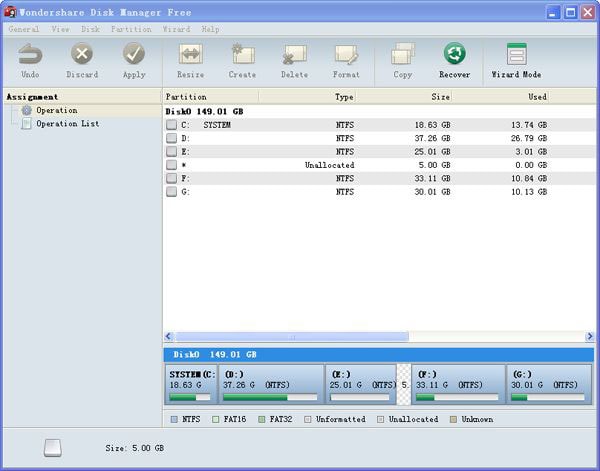Viewport: 600px width, 471px height.
Task: Click the scroll left arrow
Action: 169,337
